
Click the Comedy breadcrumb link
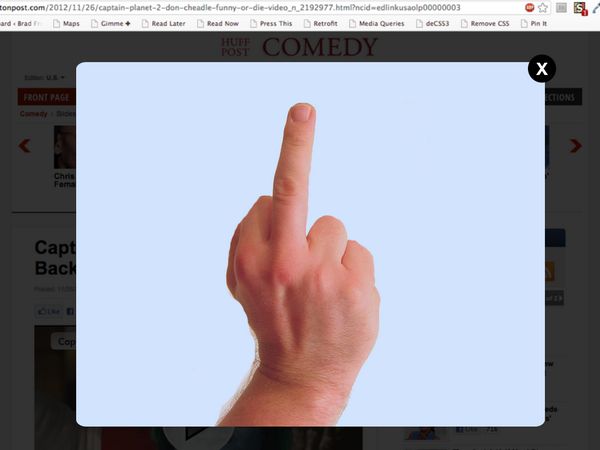(x=33, y=114)
